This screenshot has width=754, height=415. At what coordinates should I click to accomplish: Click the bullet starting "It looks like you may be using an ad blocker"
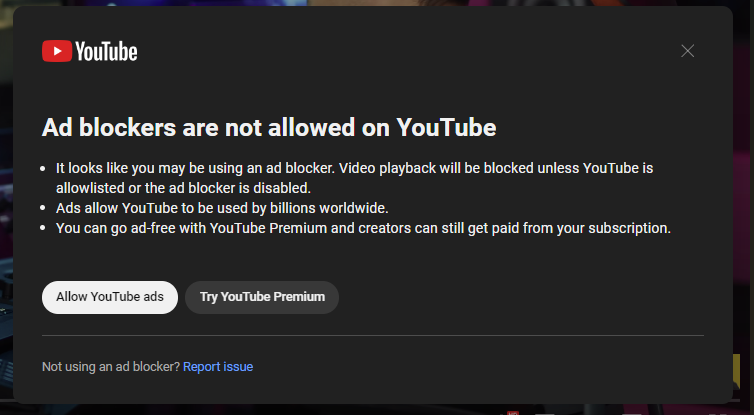[354, 178]
